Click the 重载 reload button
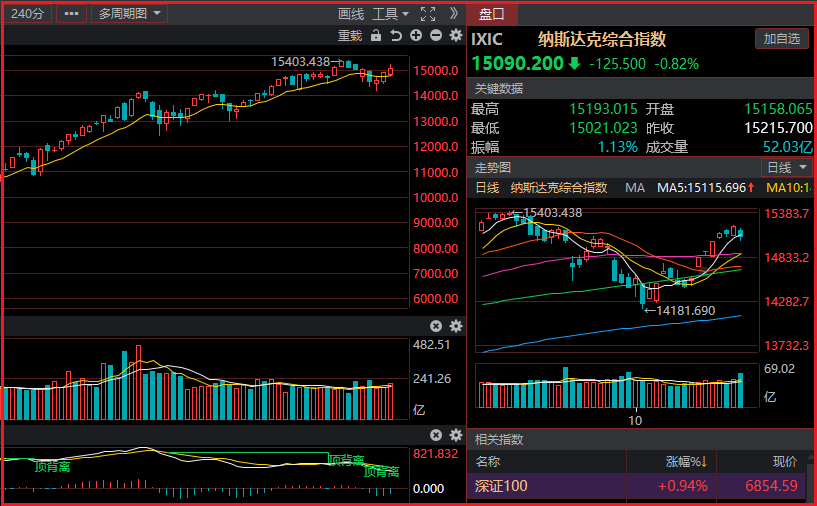The height and width of the screenshot is (506, 817). 350,35
